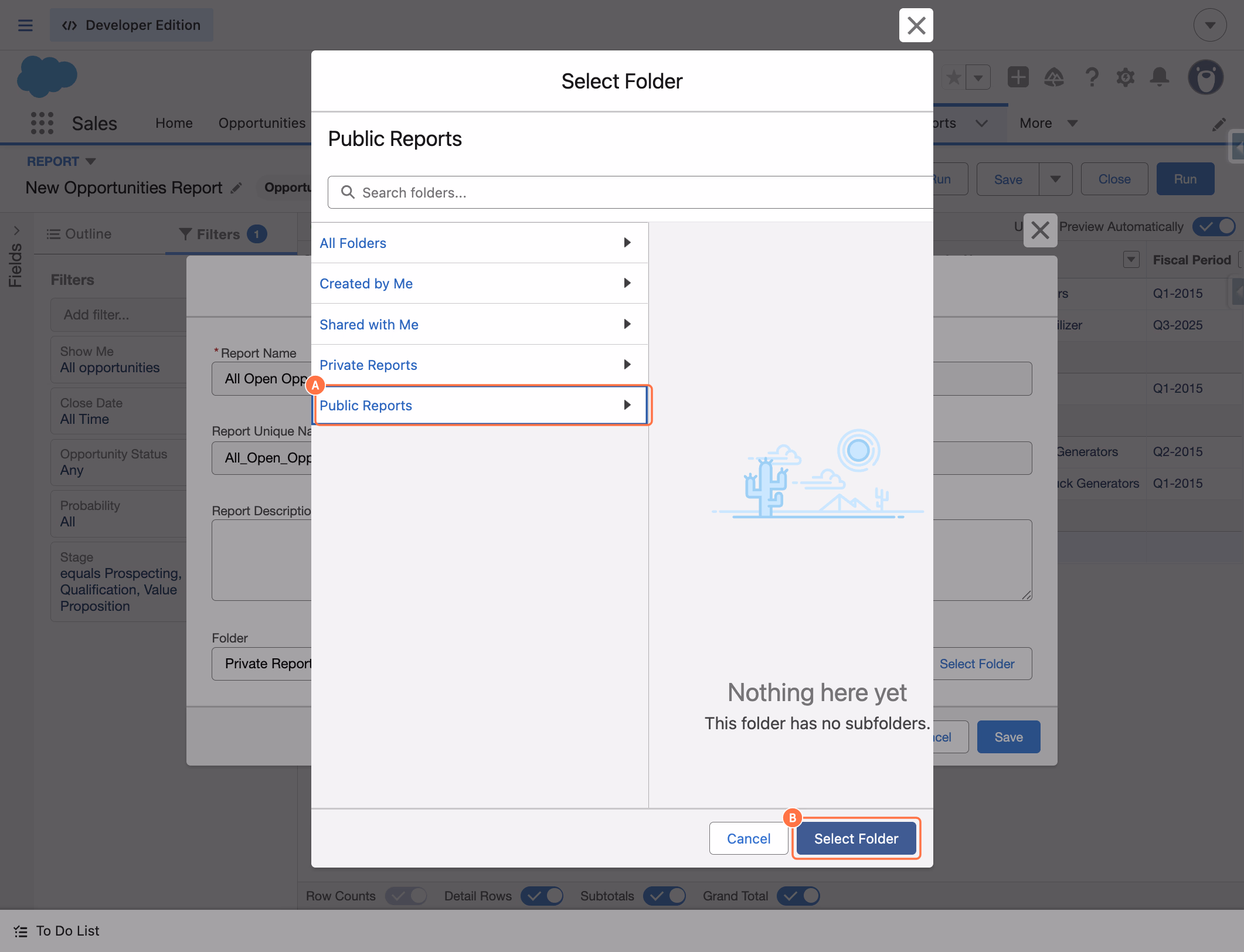Click Save in the Save Report dialog

(x=1009, y=737)
